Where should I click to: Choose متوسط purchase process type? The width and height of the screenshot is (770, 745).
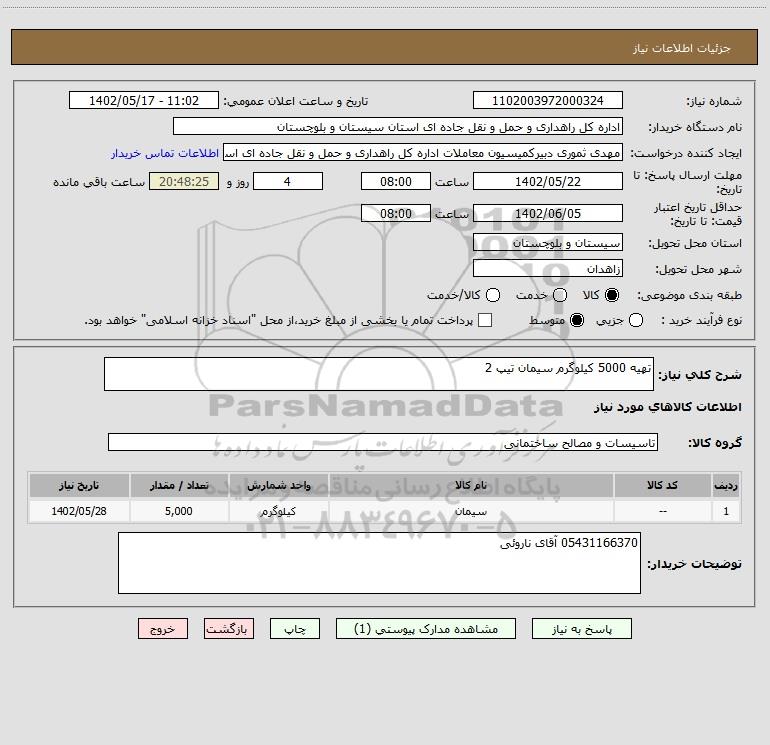577,321
